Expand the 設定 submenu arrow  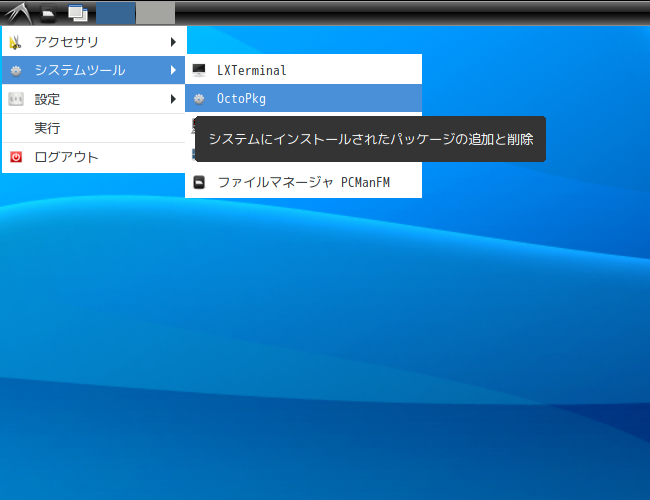[173, 99]
